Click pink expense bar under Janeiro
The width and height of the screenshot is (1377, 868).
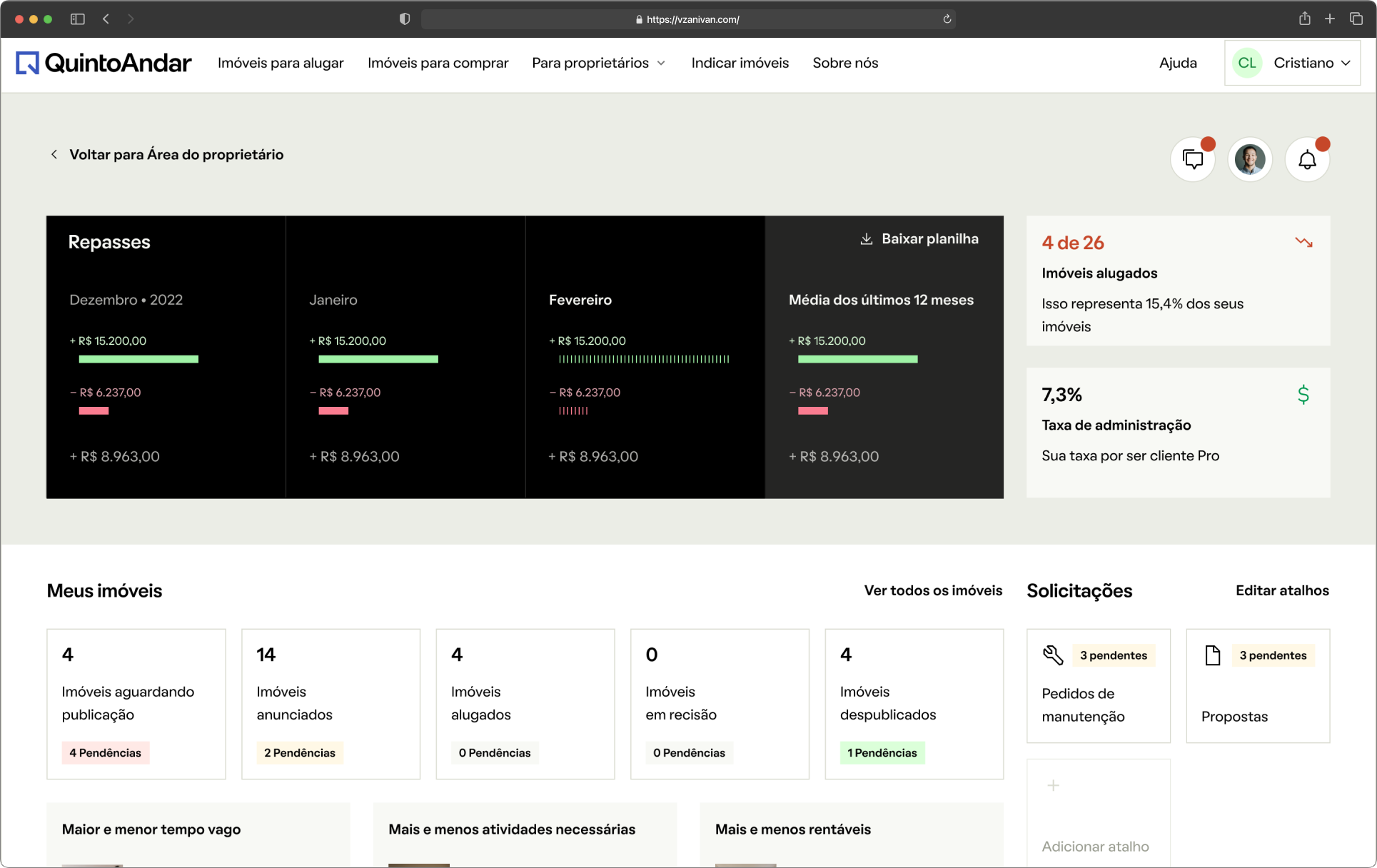click(x=333, y=410)
